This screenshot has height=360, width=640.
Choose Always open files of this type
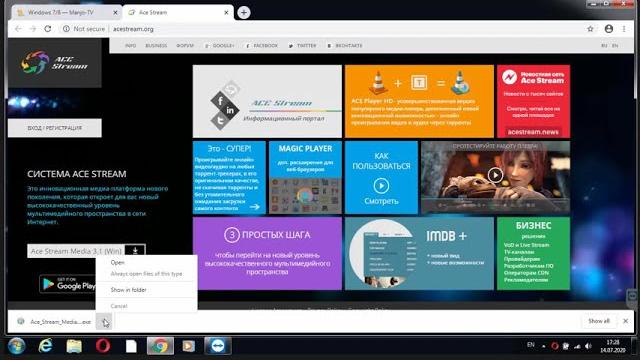point(147,274)
